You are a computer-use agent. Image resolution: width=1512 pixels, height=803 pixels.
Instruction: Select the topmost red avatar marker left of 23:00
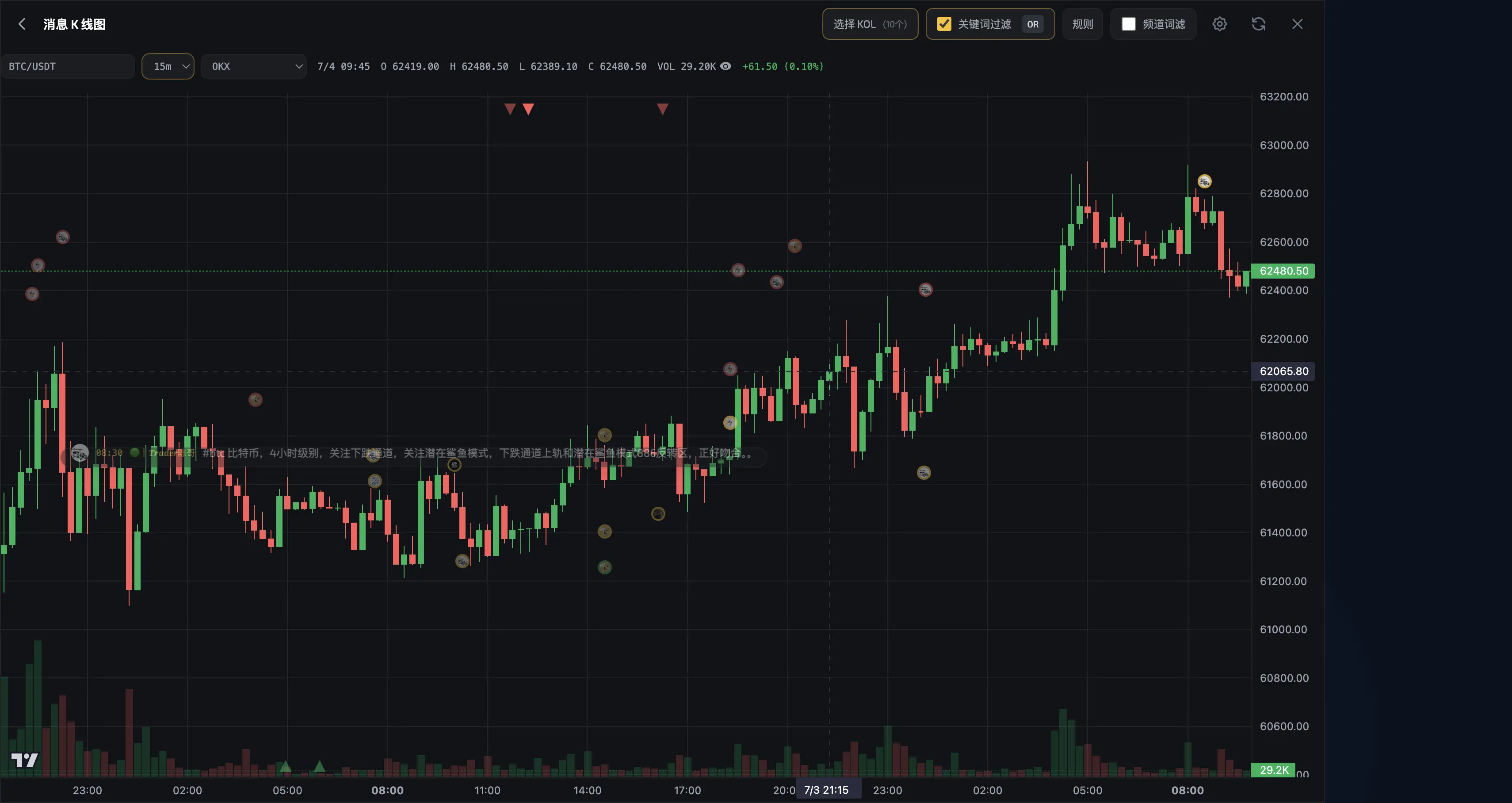(63, 237)
